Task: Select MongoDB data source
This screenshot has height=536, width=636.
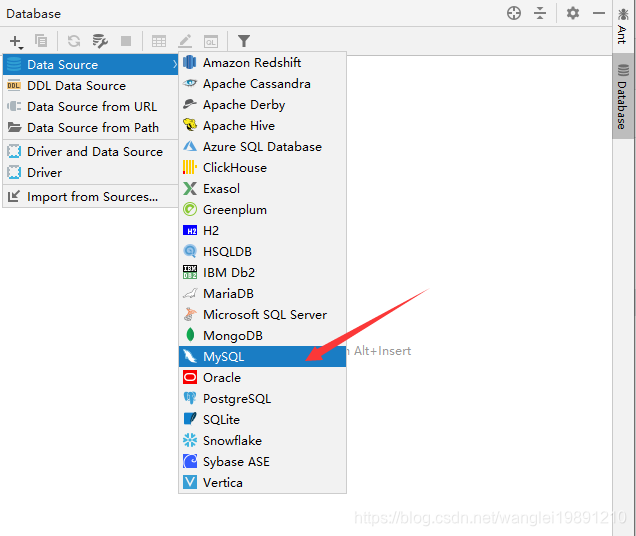Action: click(x=262, y=336)
